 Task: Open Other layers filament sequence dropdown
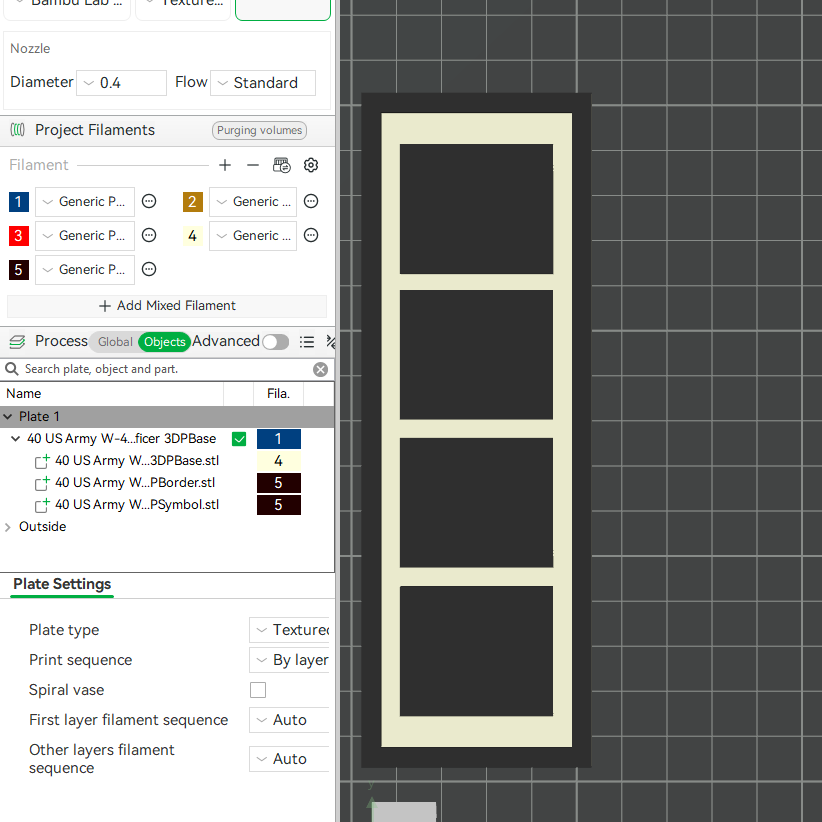tap(289, 759)
